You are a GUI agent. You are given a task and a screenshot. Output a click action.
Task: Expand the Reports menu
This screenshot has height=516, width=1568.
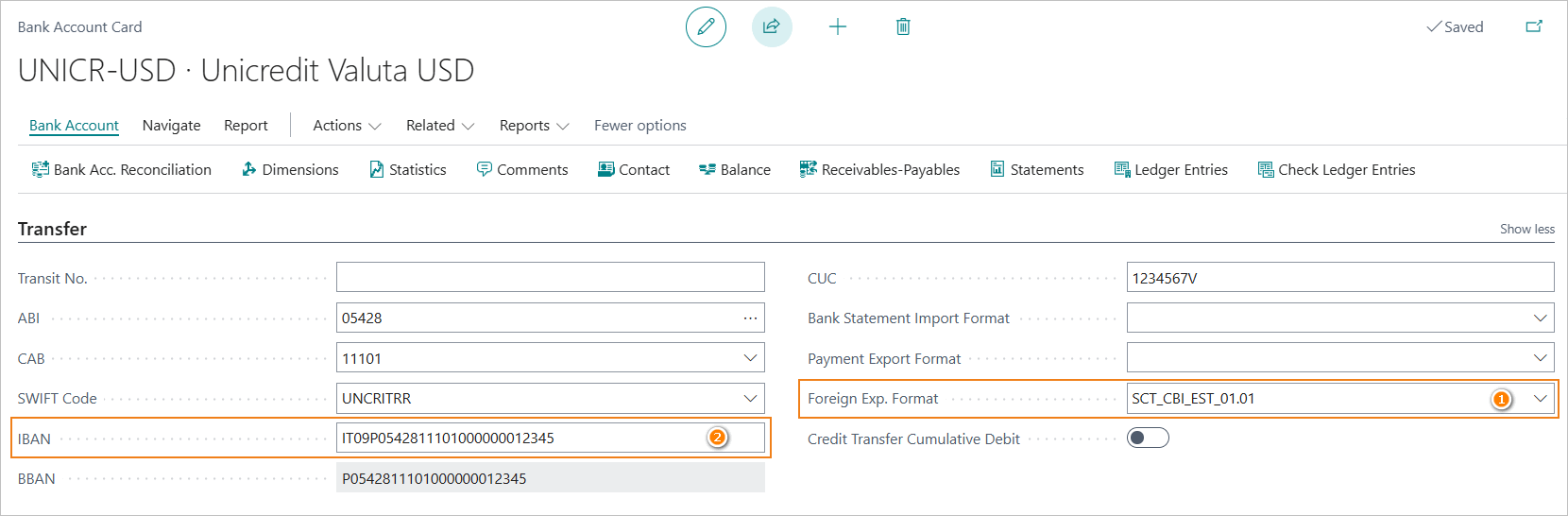pos(534,126)
